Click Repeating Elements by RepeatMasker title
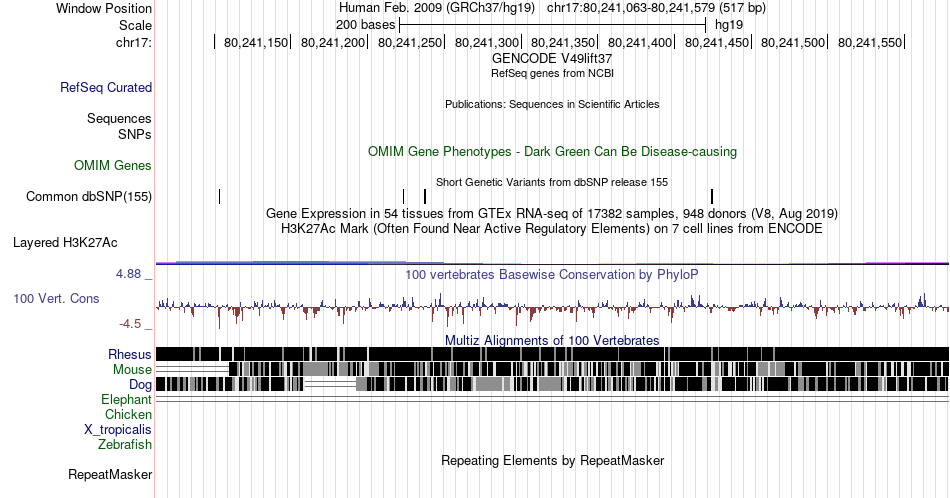The image size is (950, 498). click(552, 460)
